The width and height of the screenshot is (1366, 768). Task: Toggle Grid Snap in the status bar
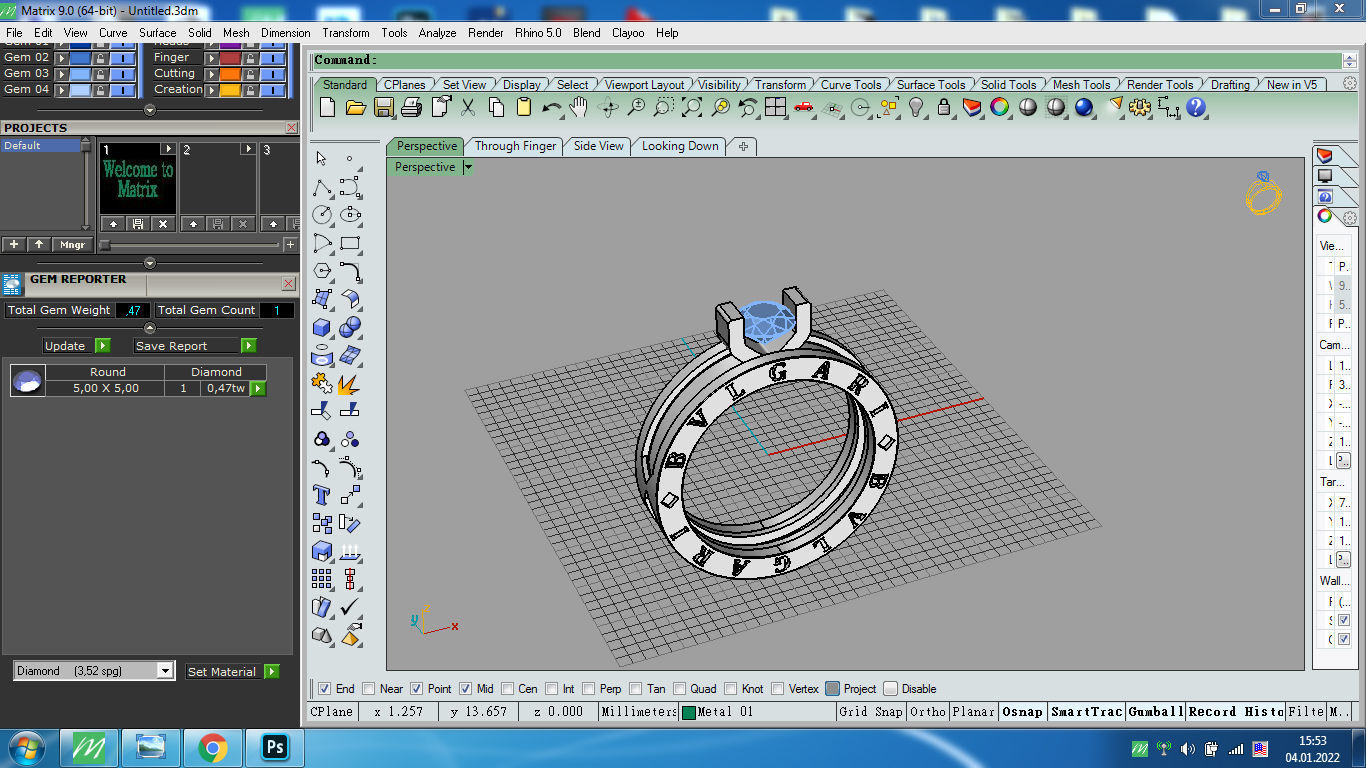[871, 712]
